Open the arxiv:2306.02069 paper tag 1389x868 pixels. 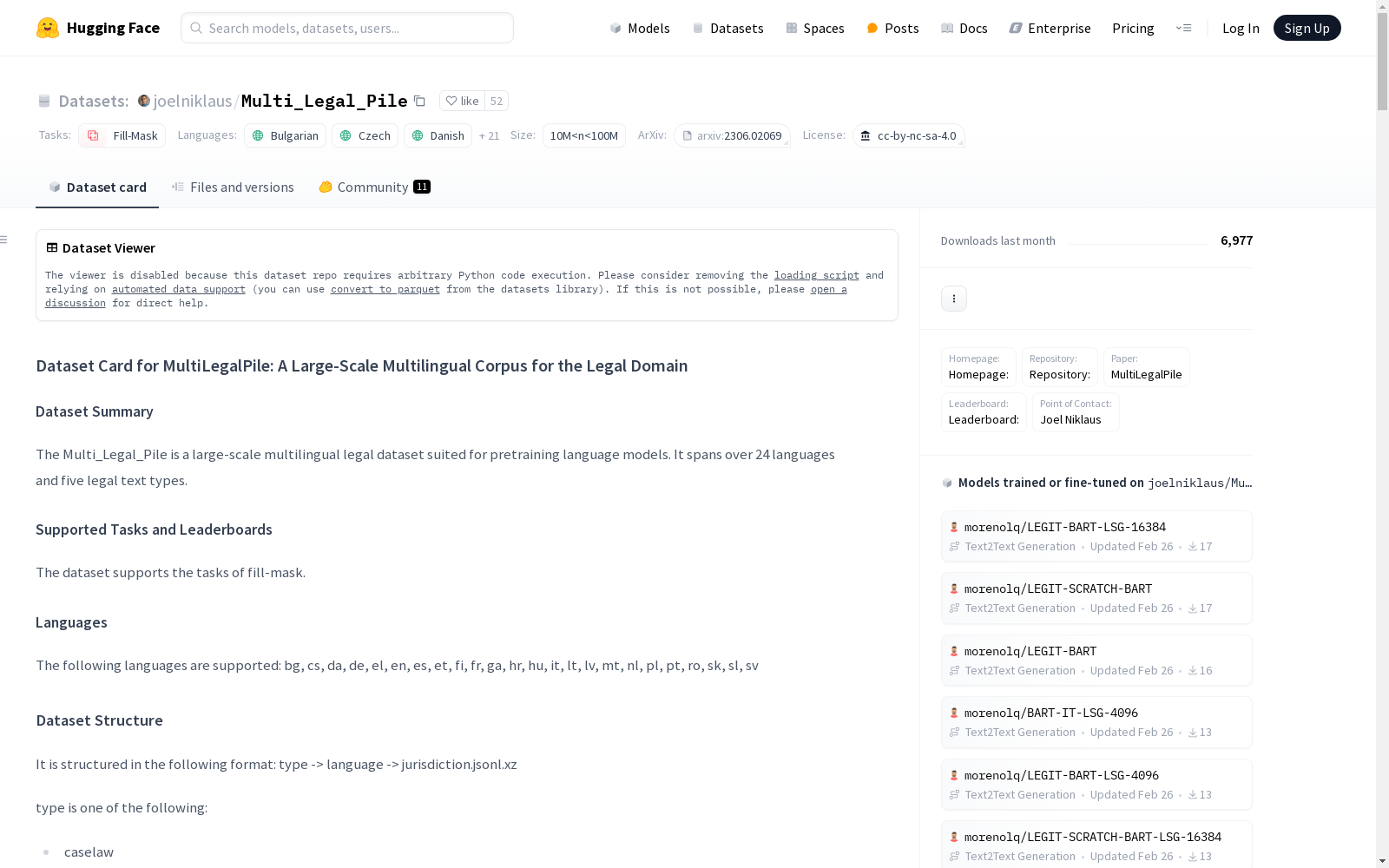point(732,135)
